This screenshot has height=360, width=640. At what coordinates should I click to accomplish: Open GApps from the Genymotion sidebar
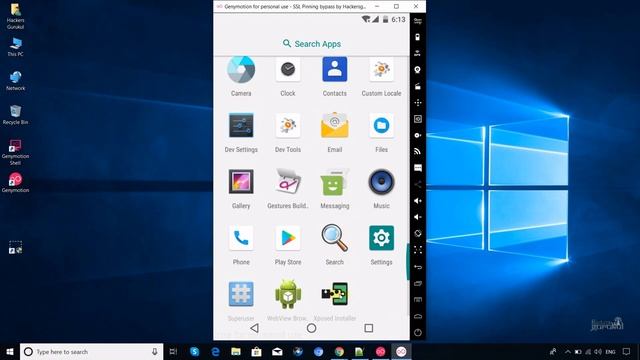coord(418,21)
